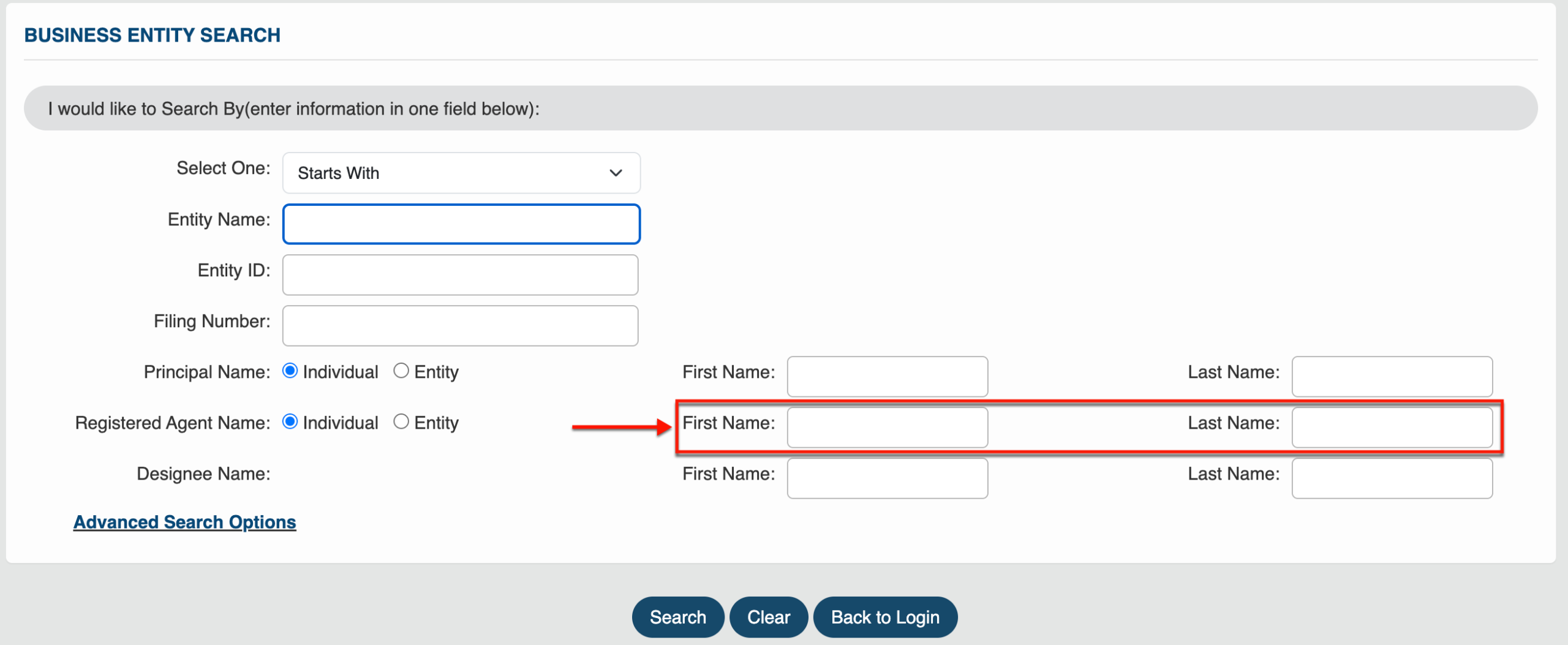
Task: Open Advanced Search Options link
Action: [x=184, y=522]
